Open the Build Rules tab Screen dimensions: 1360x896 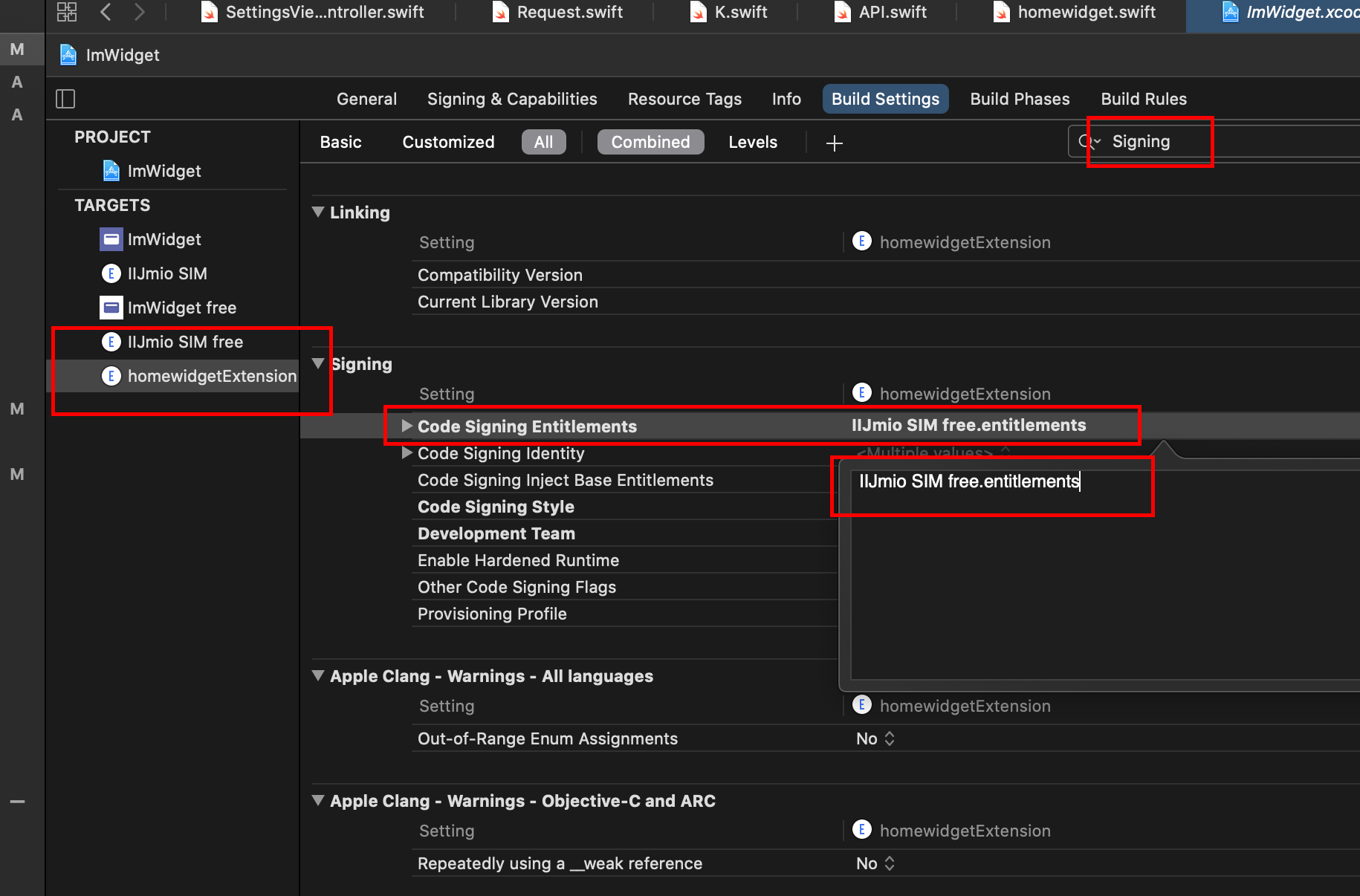click(1144, 99)
